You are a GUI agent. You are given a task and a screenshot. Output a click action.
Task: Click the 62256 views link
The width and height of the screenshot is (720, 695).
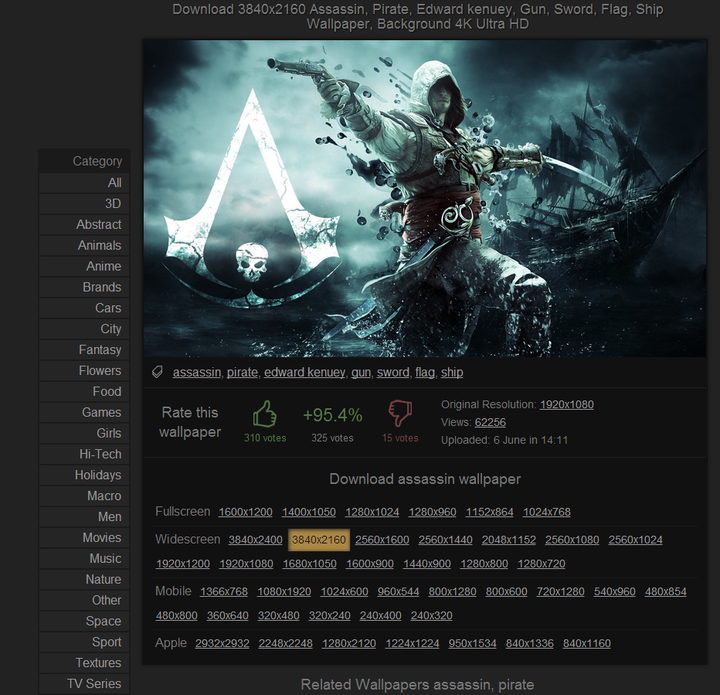[490, 422]
